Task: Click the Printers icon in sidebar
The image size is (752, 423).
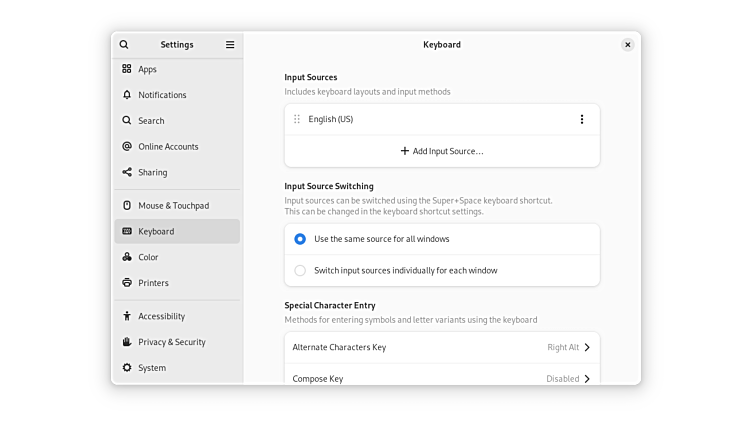Action: click(x=127, y=283)
